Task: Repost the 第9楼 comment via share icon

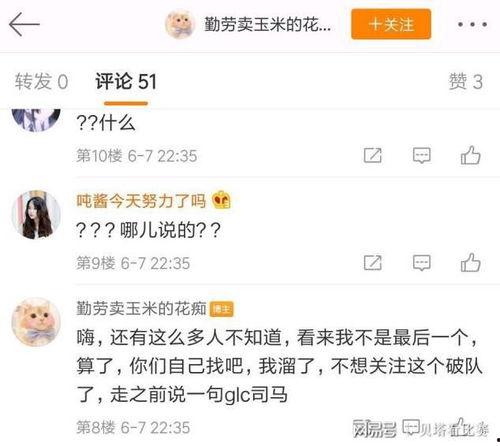Action: pos(373,263)
